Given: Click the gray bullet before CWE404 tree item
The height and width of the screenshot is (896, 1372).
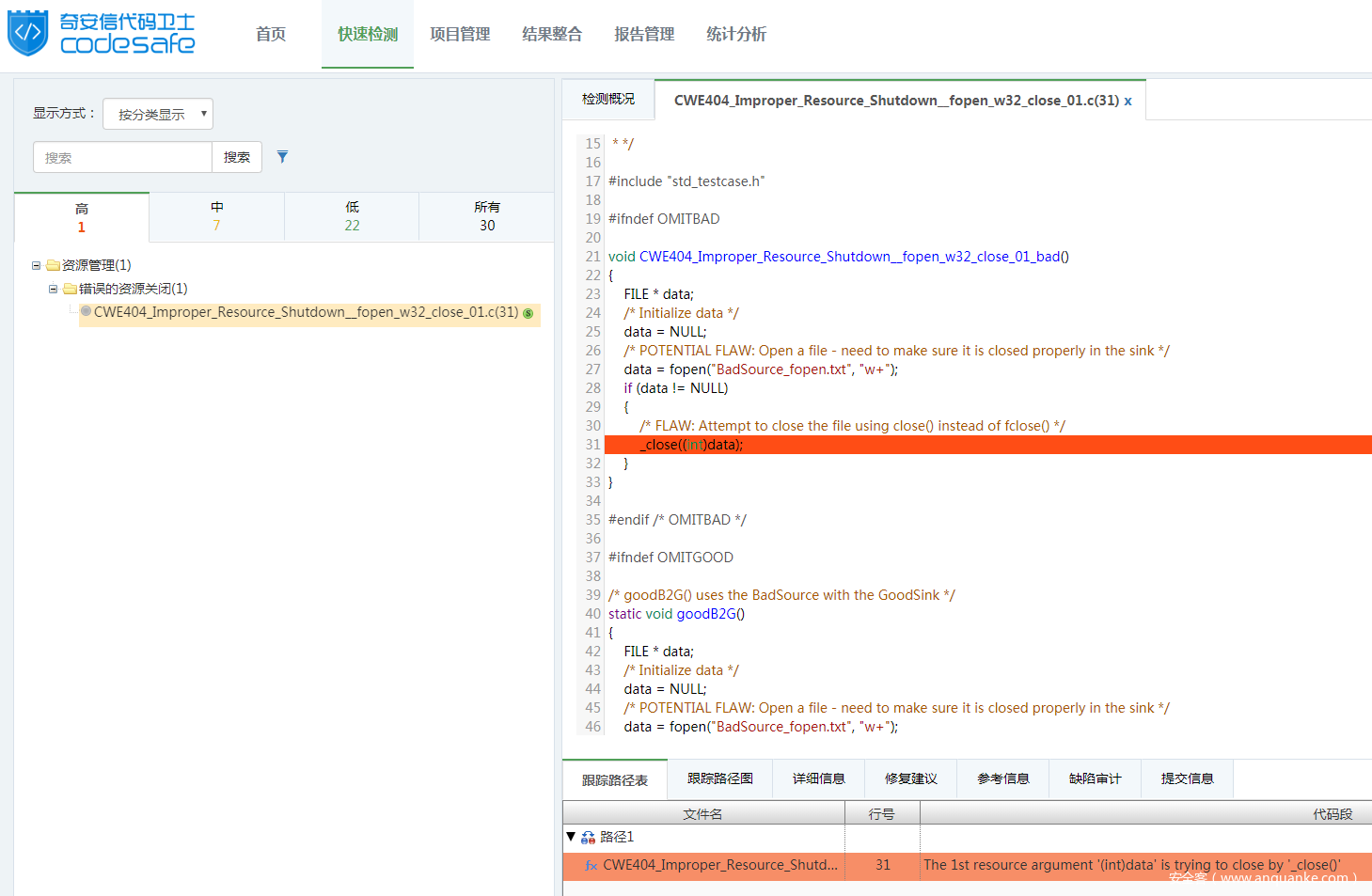Looking at the screenshot, I should pyautogui.click(x=86, y=311).
